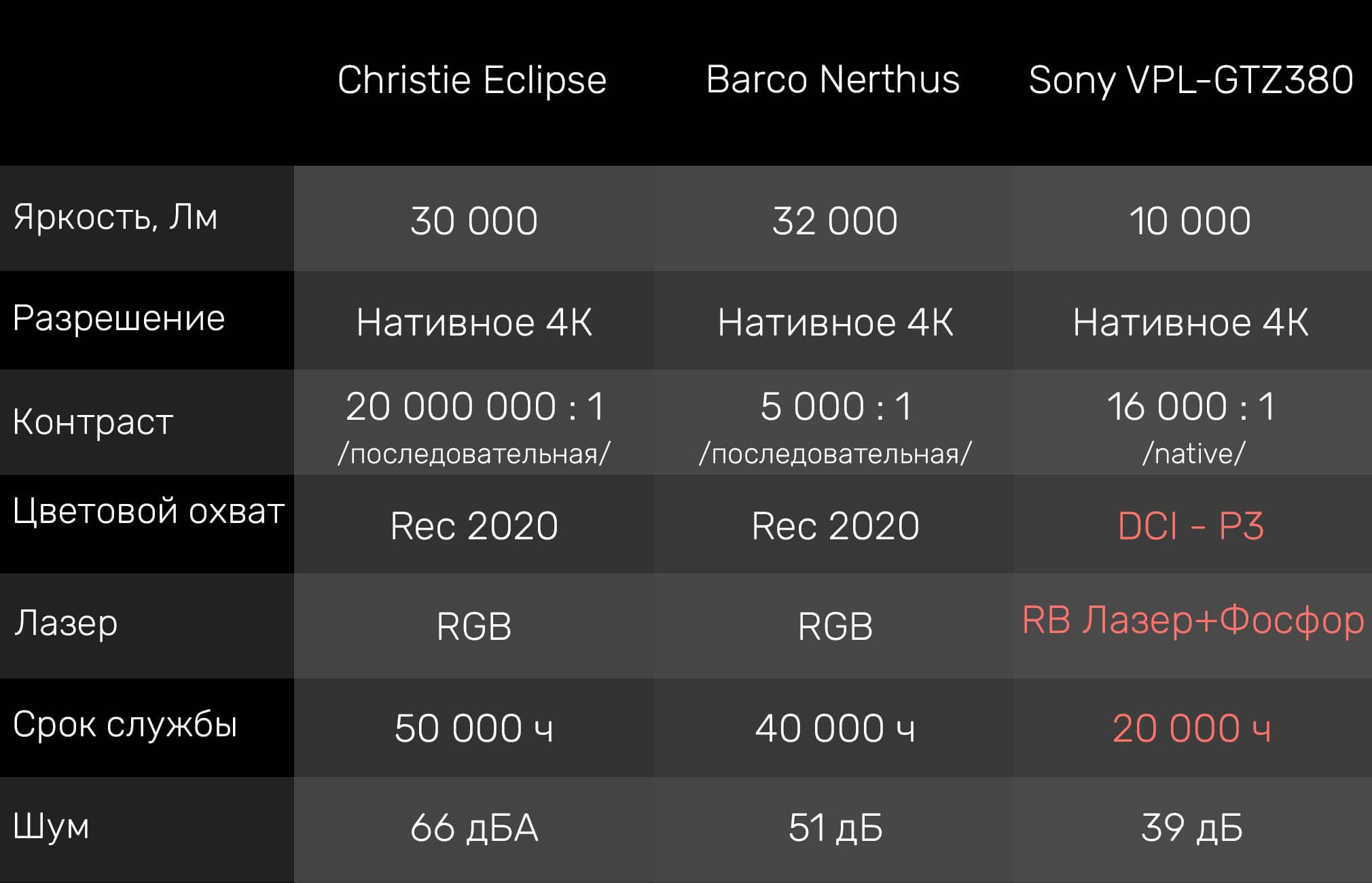Image resolution: width=1372 pixels, height=883 pixels.
Task: Select the 32 000 brightness cell
Action: (835, 221)
